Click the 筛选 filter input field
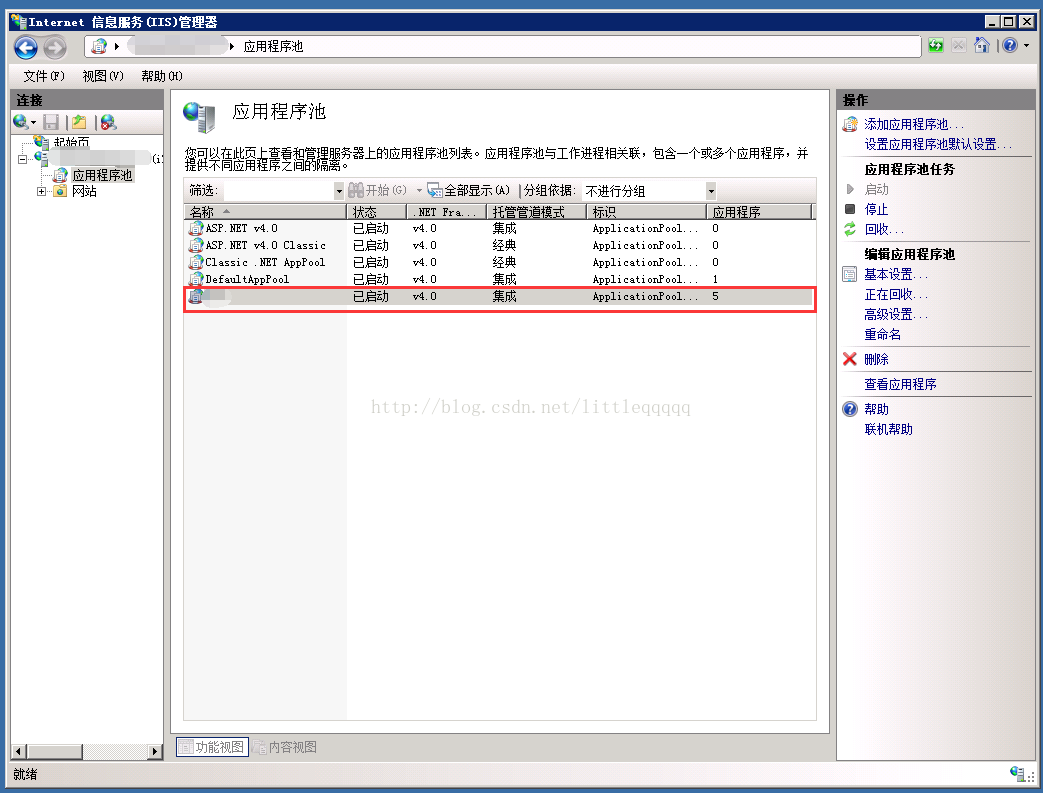 click(x=279, y=191)
